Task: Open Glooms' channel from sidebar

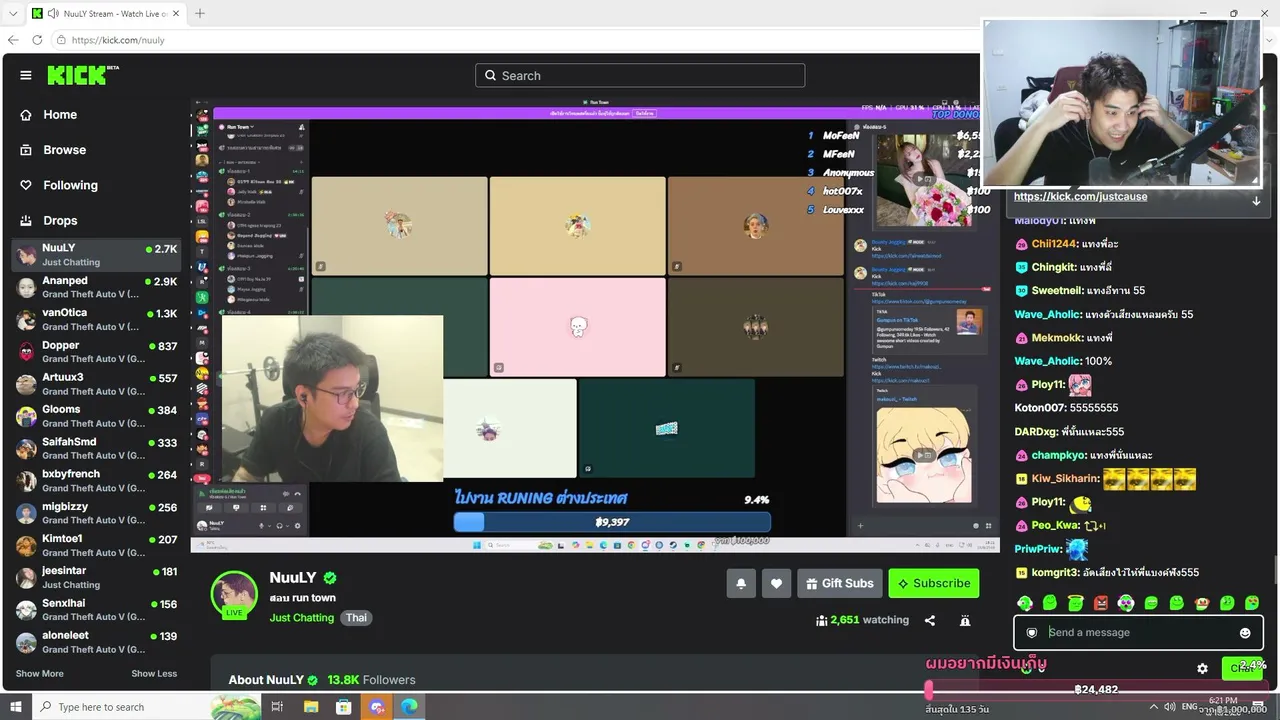Action: tap(96, 416)
